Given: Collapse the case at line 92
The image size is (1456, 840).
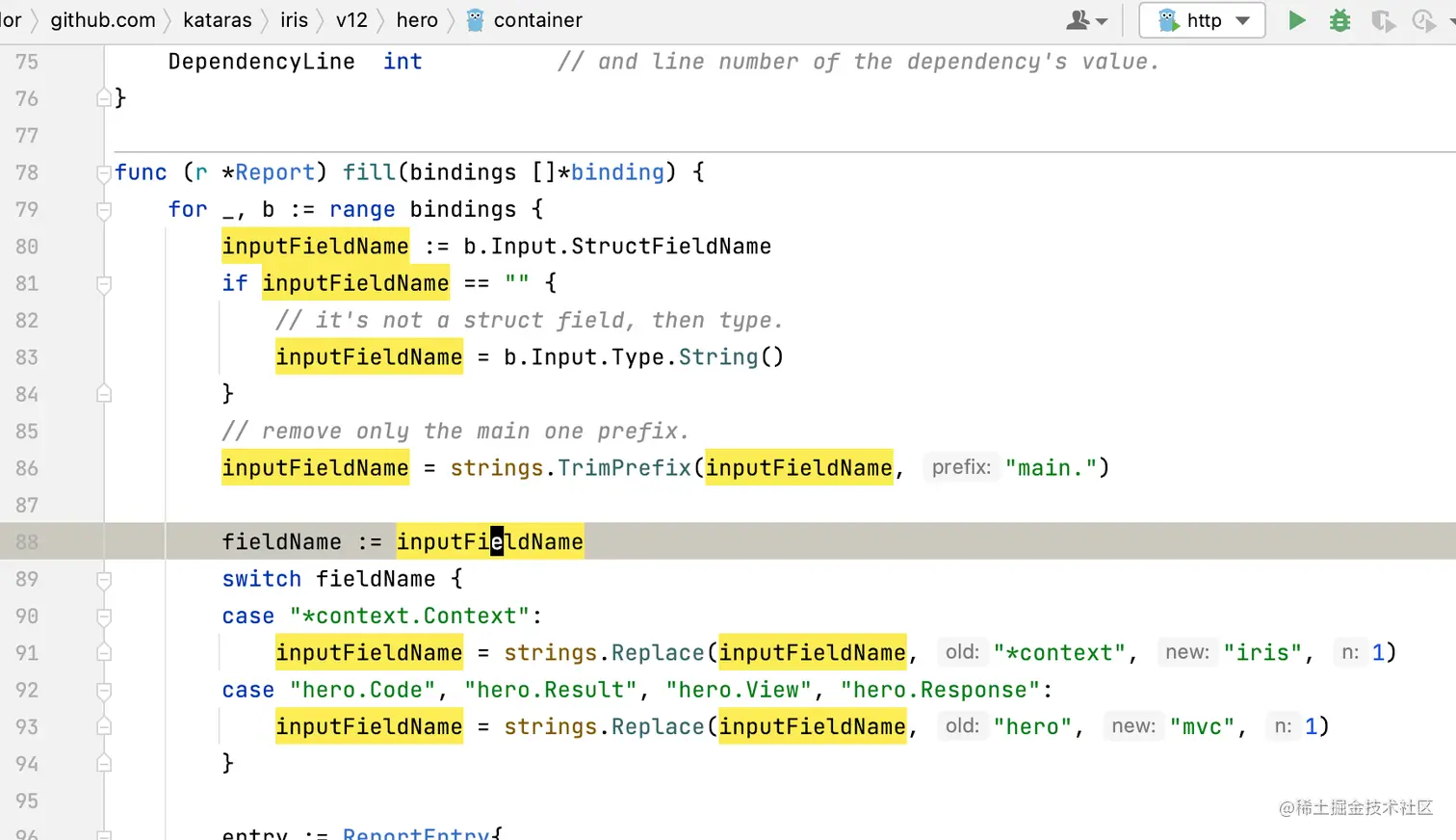Looking at the screenshot, I should 104,691.
